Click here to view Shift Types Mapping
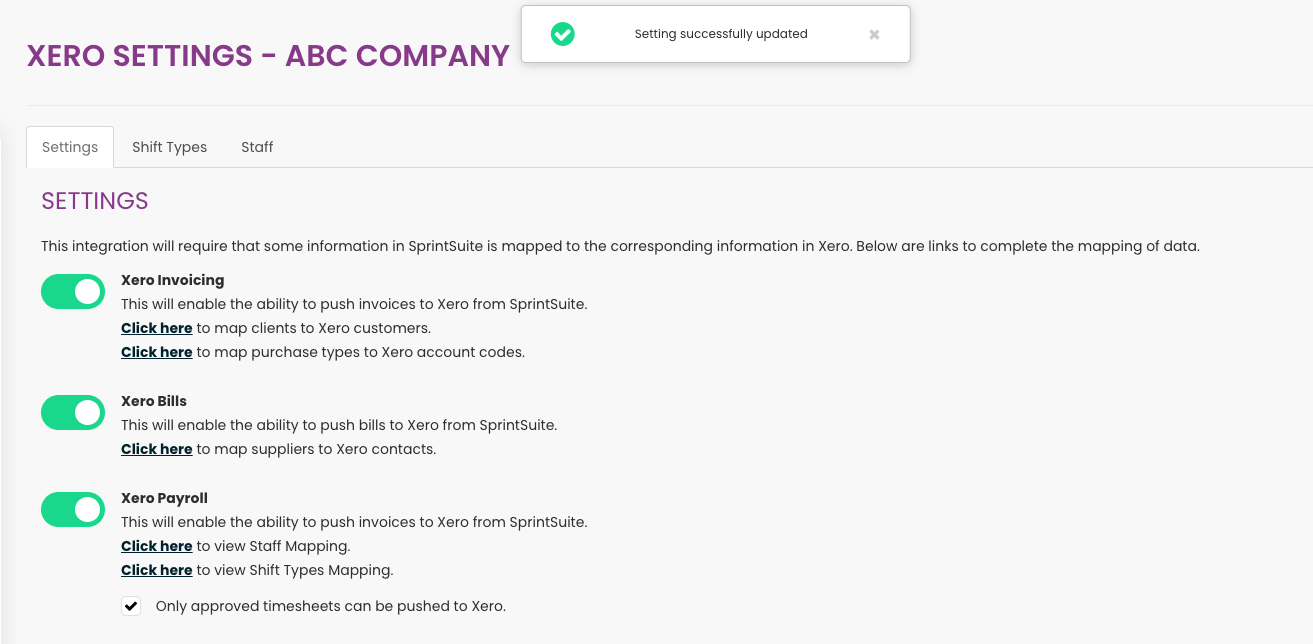The width and height of the screenshot is (1313, 644). [x=157, y=570]
